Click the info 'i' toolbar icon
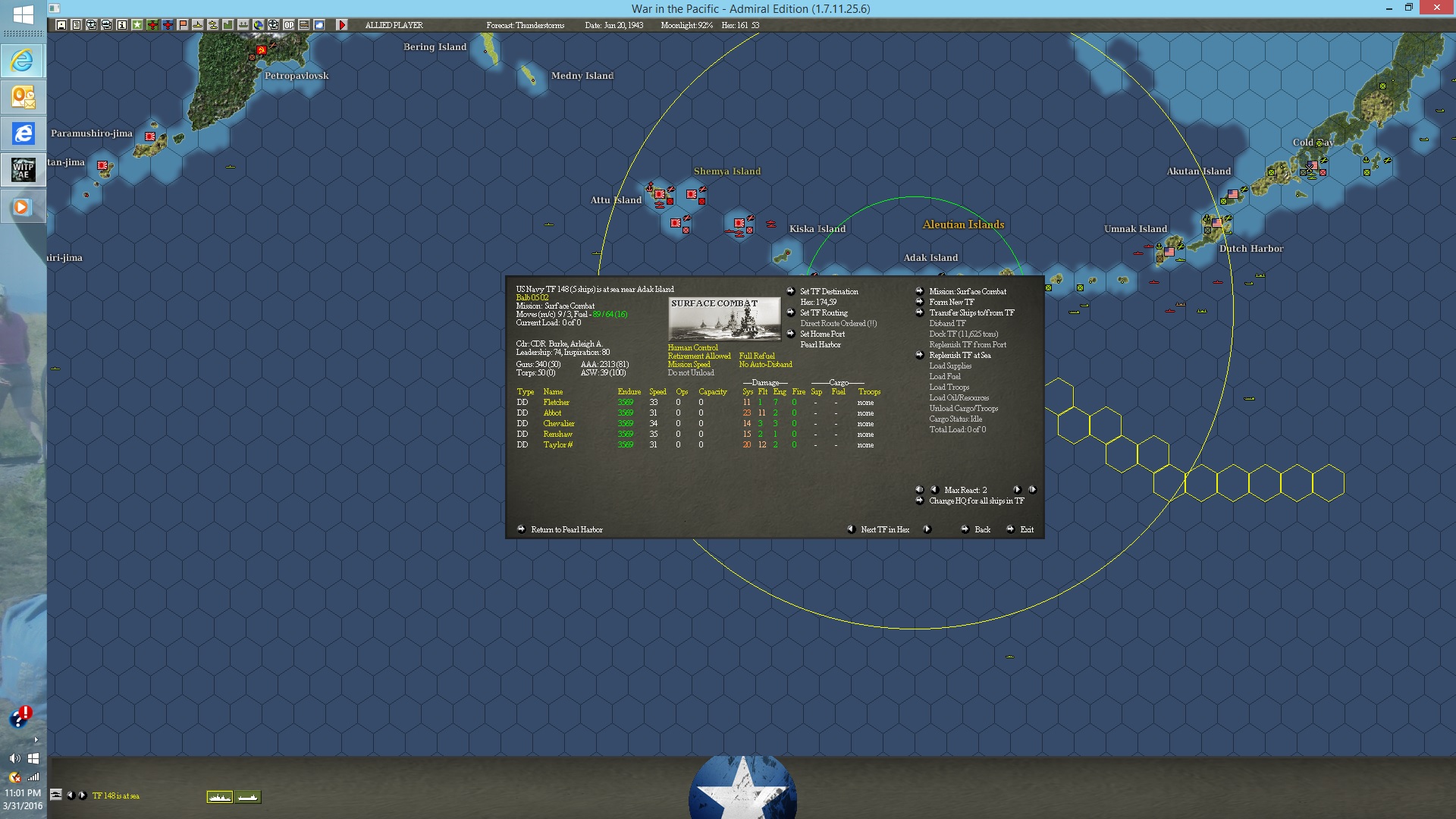 [122, 25]
